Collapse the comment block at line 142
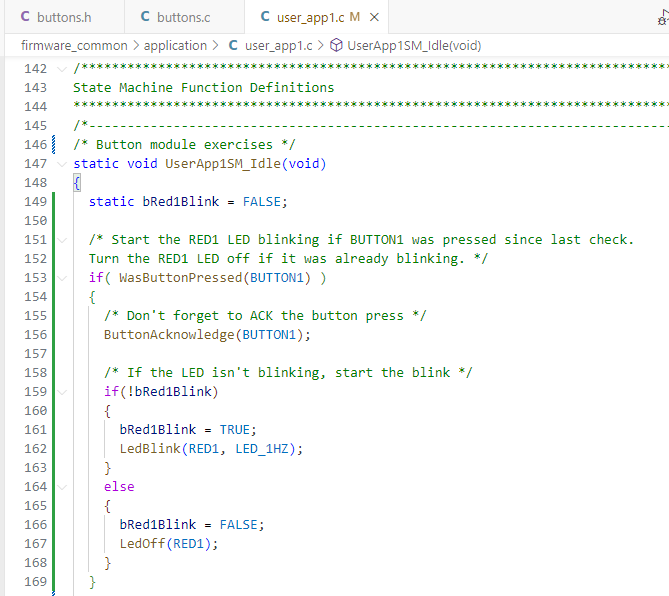This screenshot has width=669, height=596. tap(62, 69)
